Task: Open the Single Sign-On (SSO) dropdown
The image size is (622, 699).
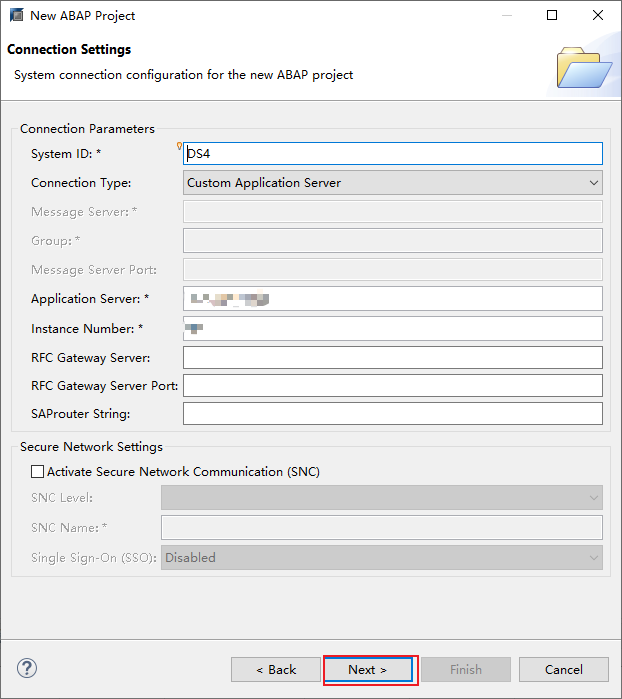Action: (382, 557)
